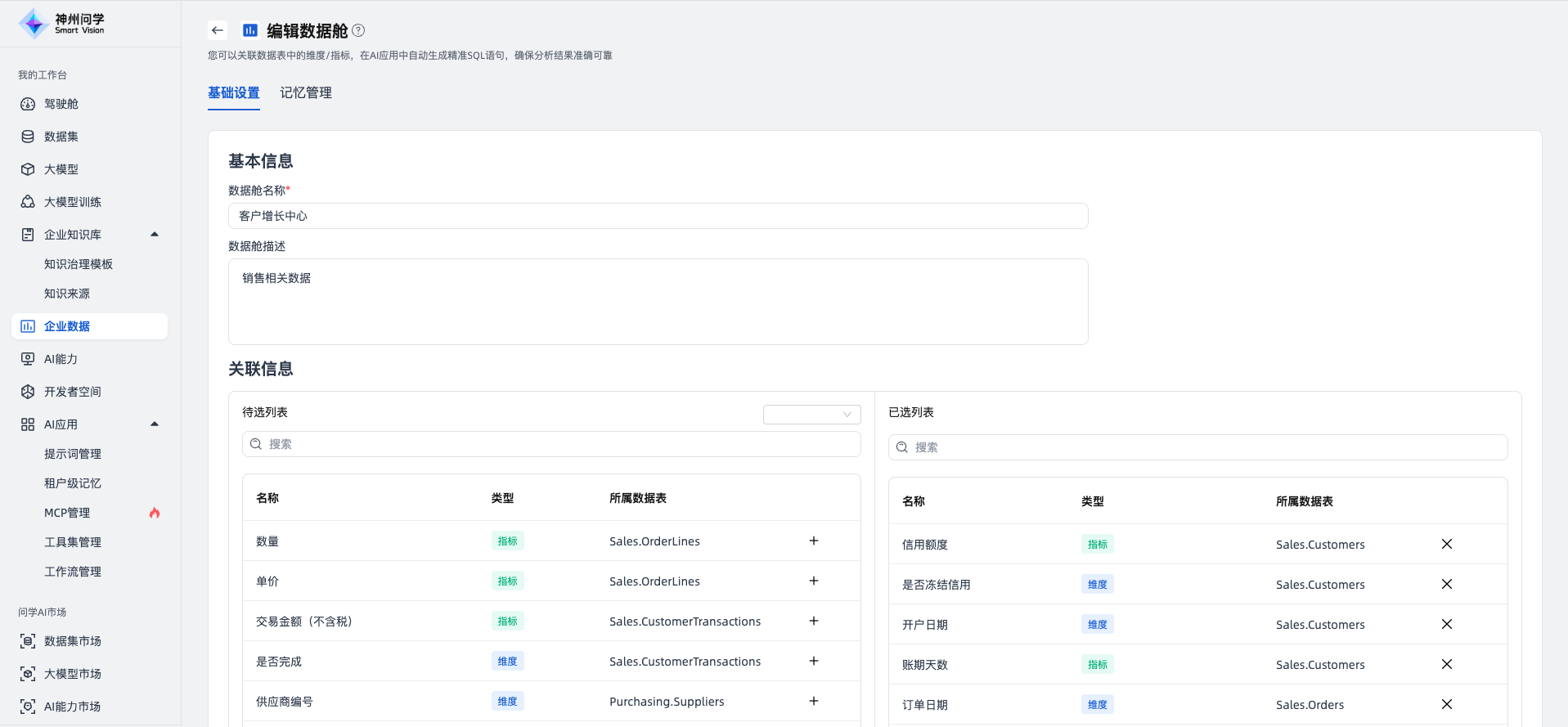Click Sales.Orders cell in 订单日期 row
This screenshot has width=1568, height=727.
pos(1310,705)
